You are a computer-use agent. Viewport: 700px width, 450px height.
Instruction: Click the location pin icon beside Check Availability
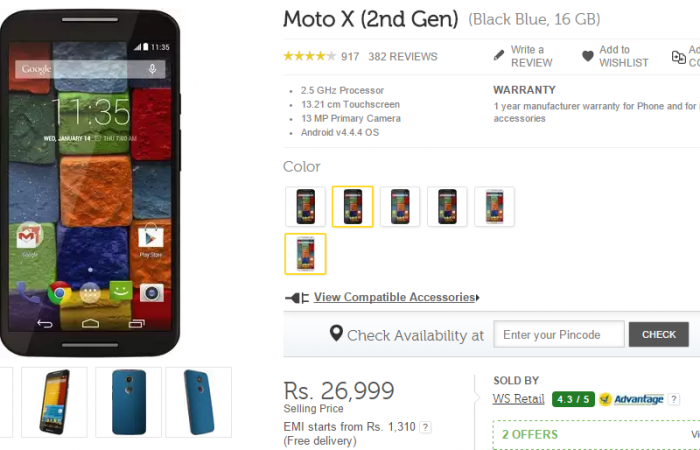[x=336, y=333]
